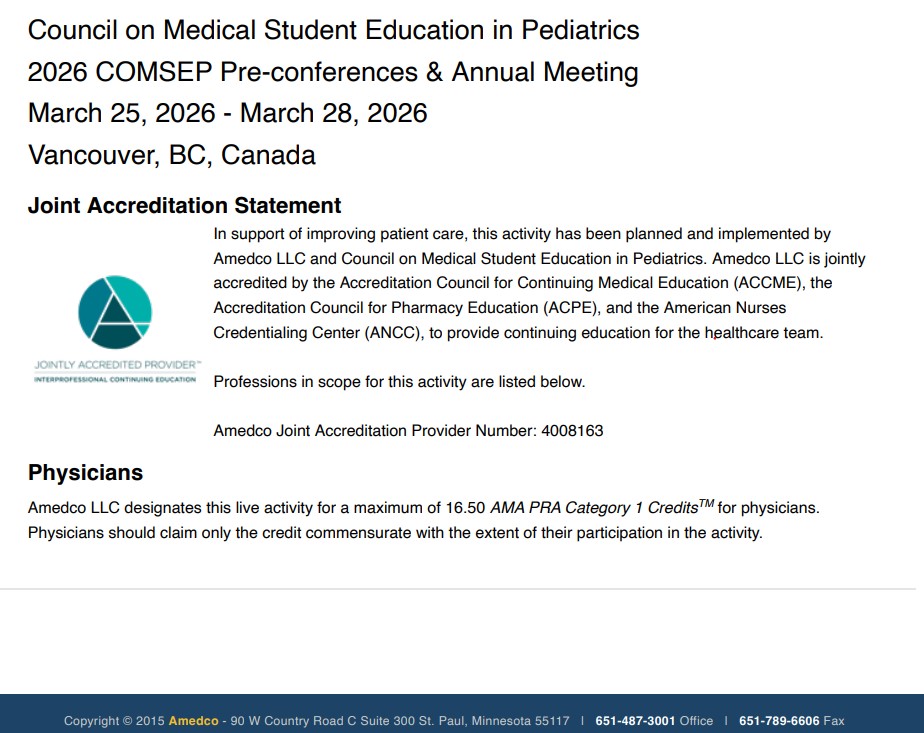Click the Physicians should claim only sentence
Image resolution: width=924 pixels, height=733 pixels.
click(x=395, y=533)
